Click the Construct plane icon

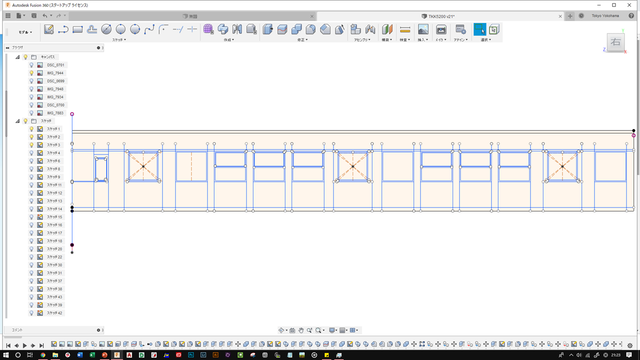[x=387, y=29]
